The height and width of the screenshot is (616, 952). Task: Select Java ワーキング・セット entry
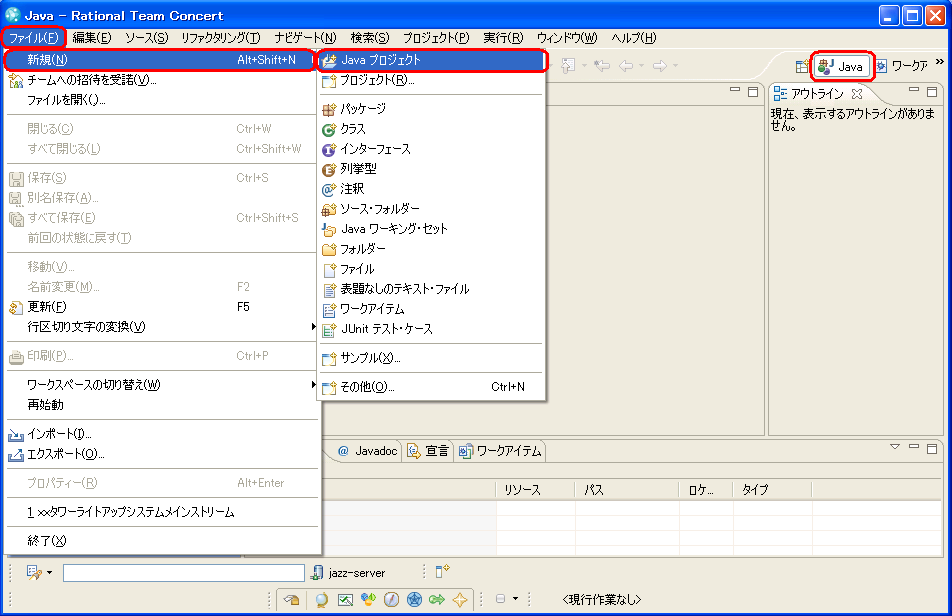point(431,229)
